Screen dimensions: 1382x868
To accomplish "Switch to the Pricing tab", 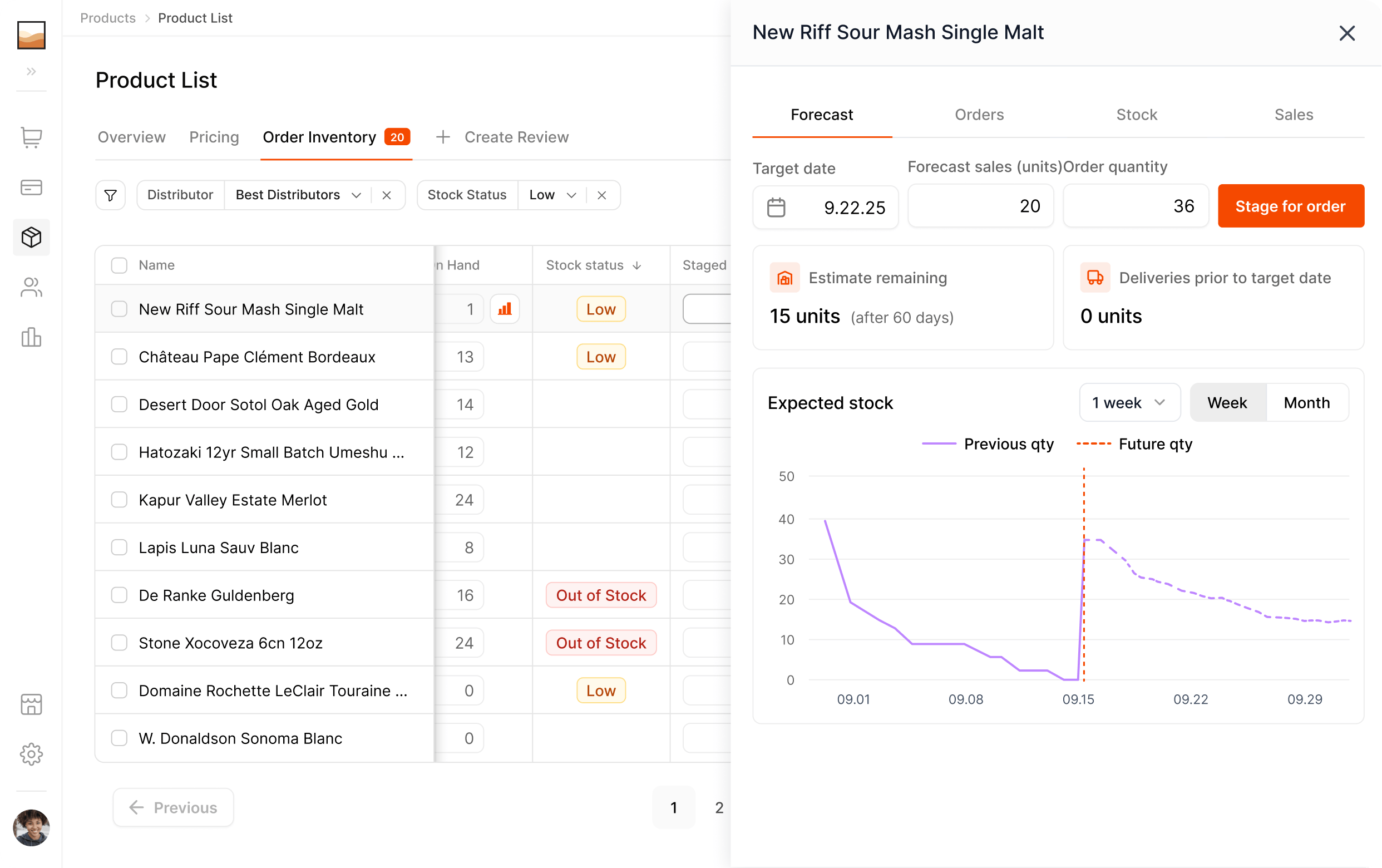I will click(214, 137).
